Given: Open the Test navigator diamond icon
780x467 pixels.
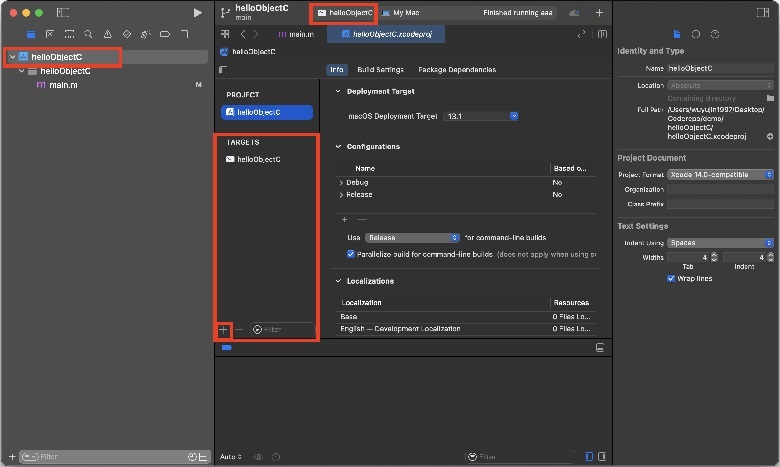Looking at the screenshot, I should pyautogui.click(x=127, y=34).
